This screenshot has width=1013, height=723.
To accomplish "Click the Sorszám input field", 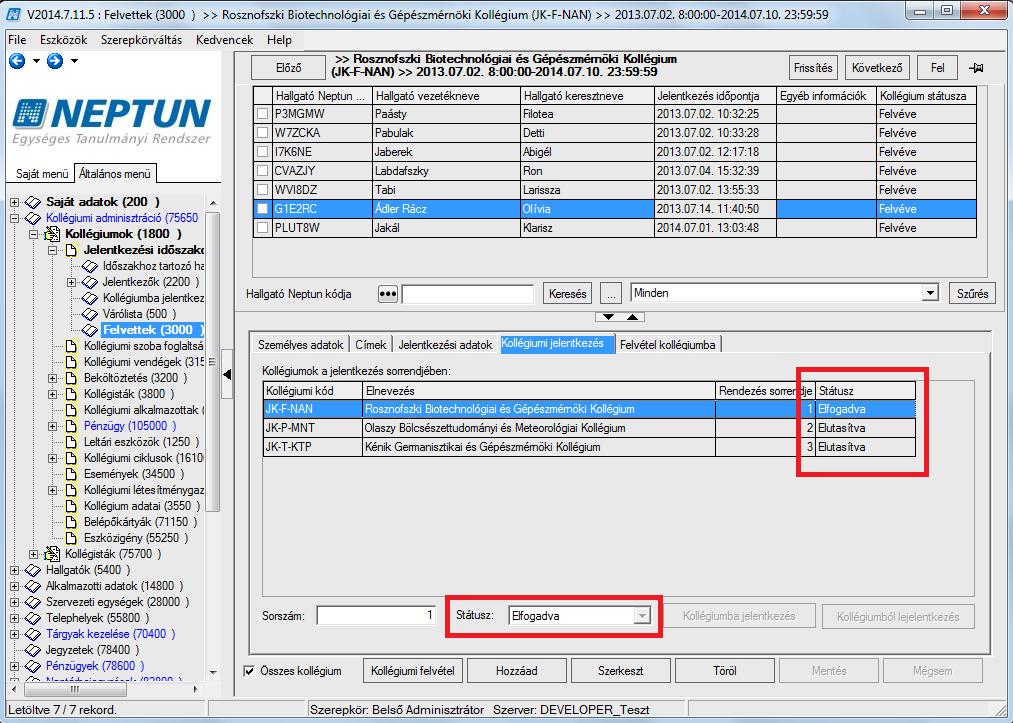I will pyautogui.click(x=377, y=616).
